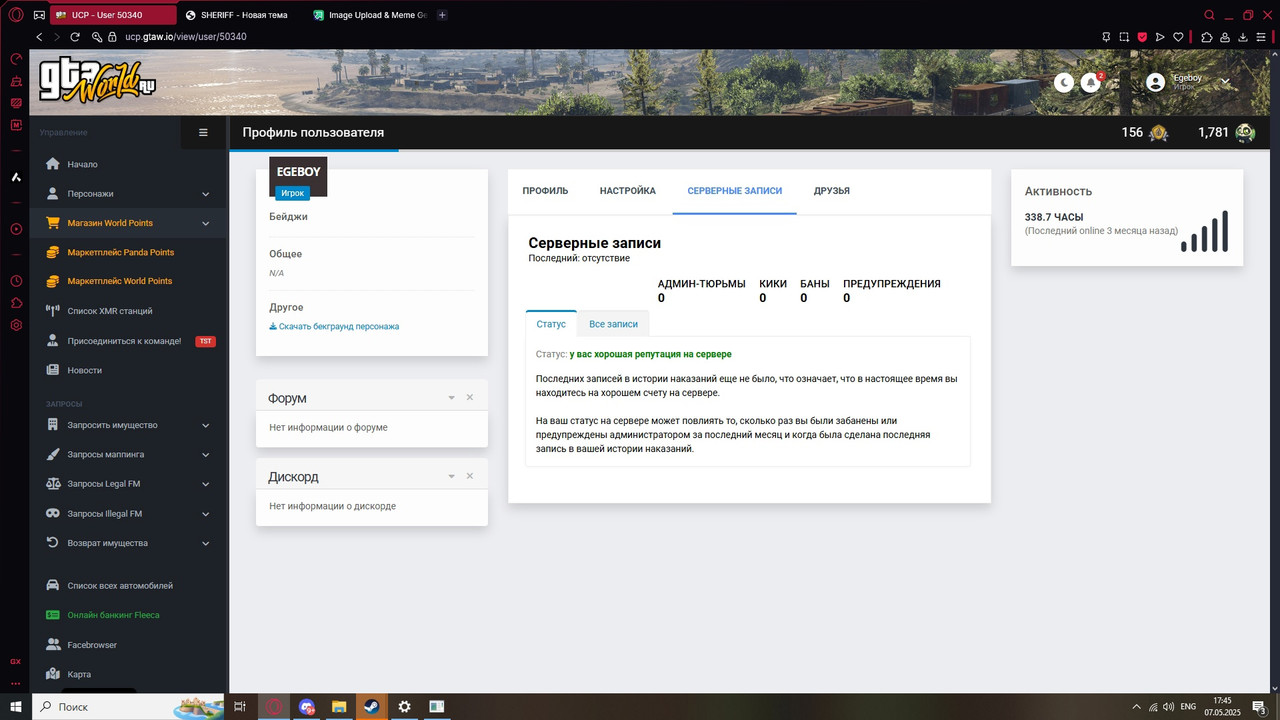Expand the Запросы Legal FM submenu
The image size is (1280, 720).
pos(205,484)
